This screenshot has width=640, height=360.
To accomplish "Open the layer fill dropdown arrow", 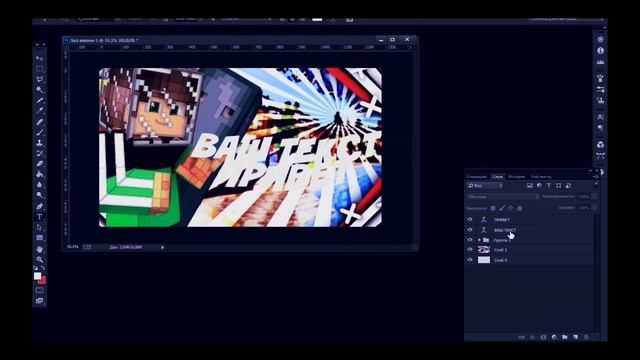I will tap(594, 208).
